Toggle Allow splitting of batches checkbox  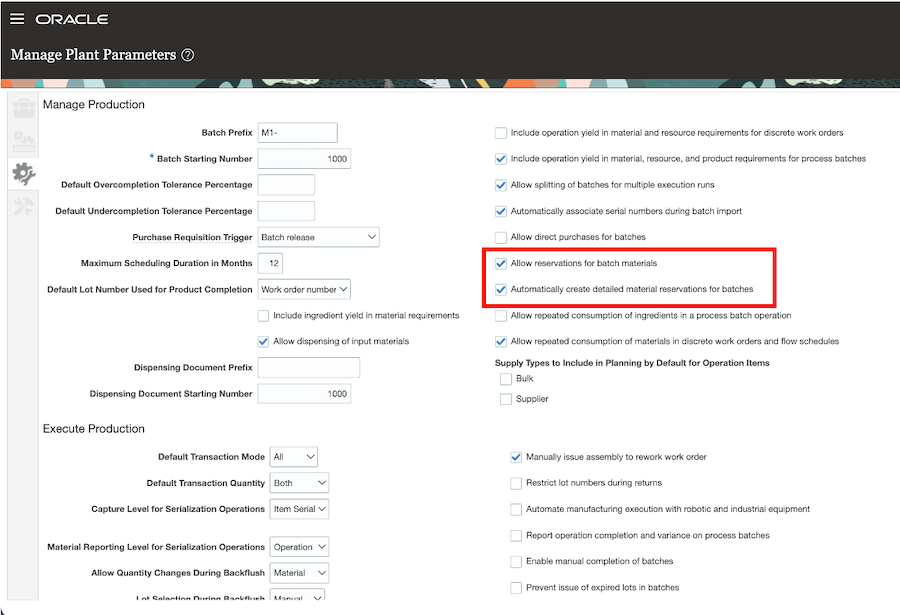(501, 185)
